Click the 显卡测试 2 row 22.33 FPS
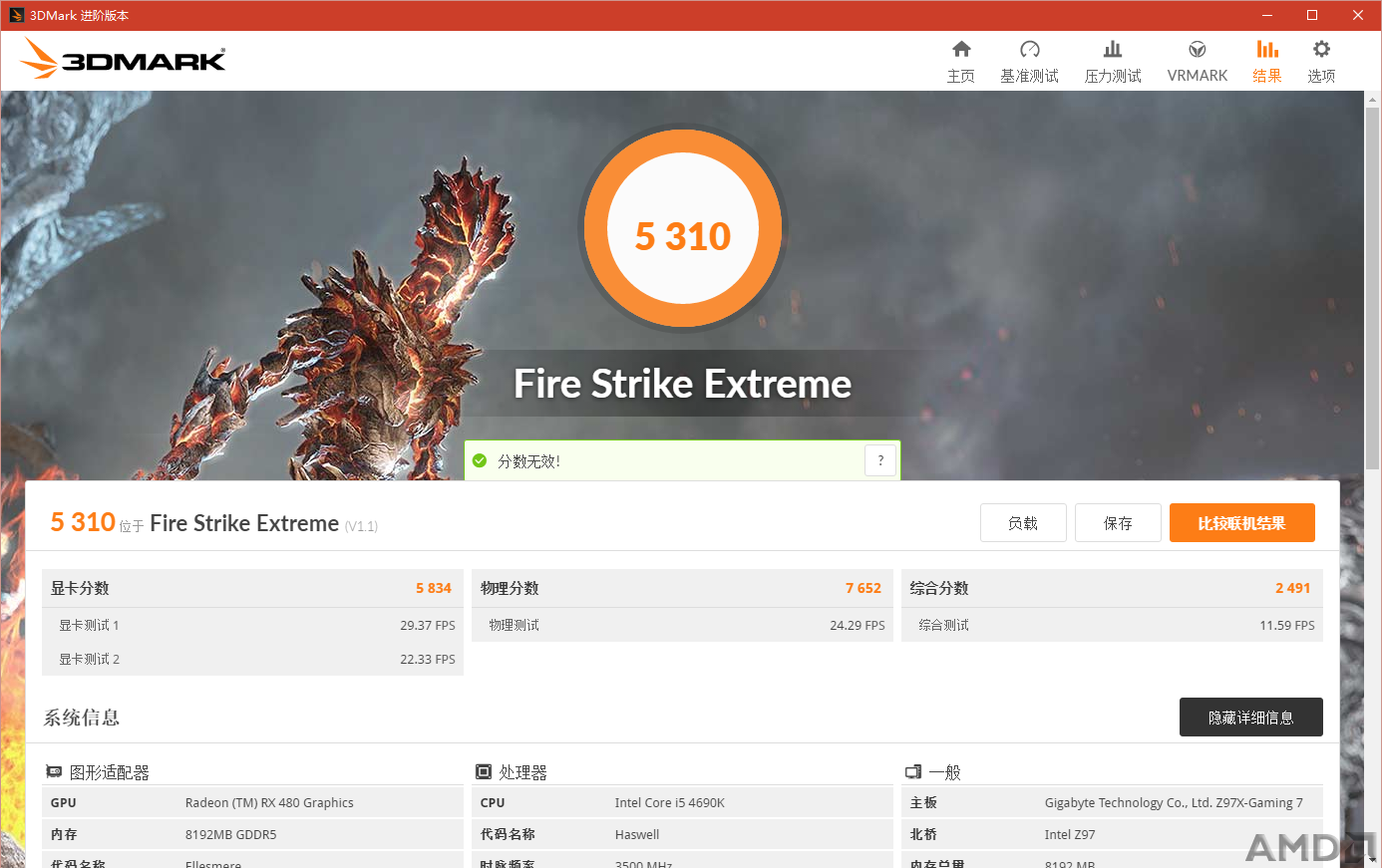This screenshot has width=1382, height=868. coord(252,659)
